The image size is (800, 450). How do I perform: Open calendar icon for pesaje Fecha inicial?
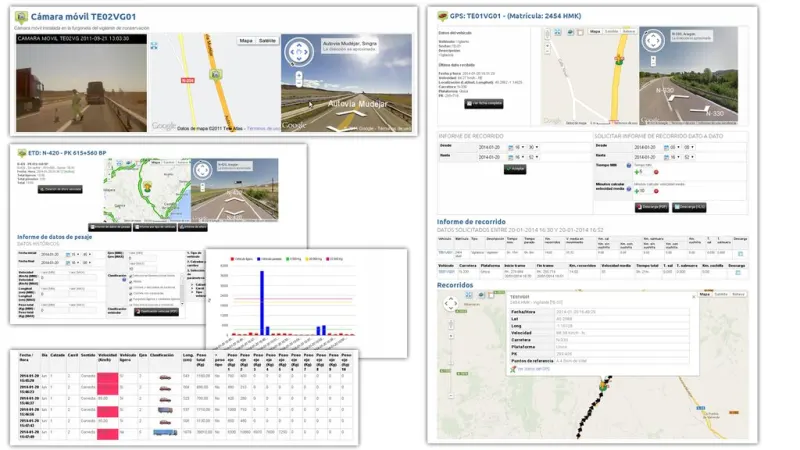click(x=67, y=254)
